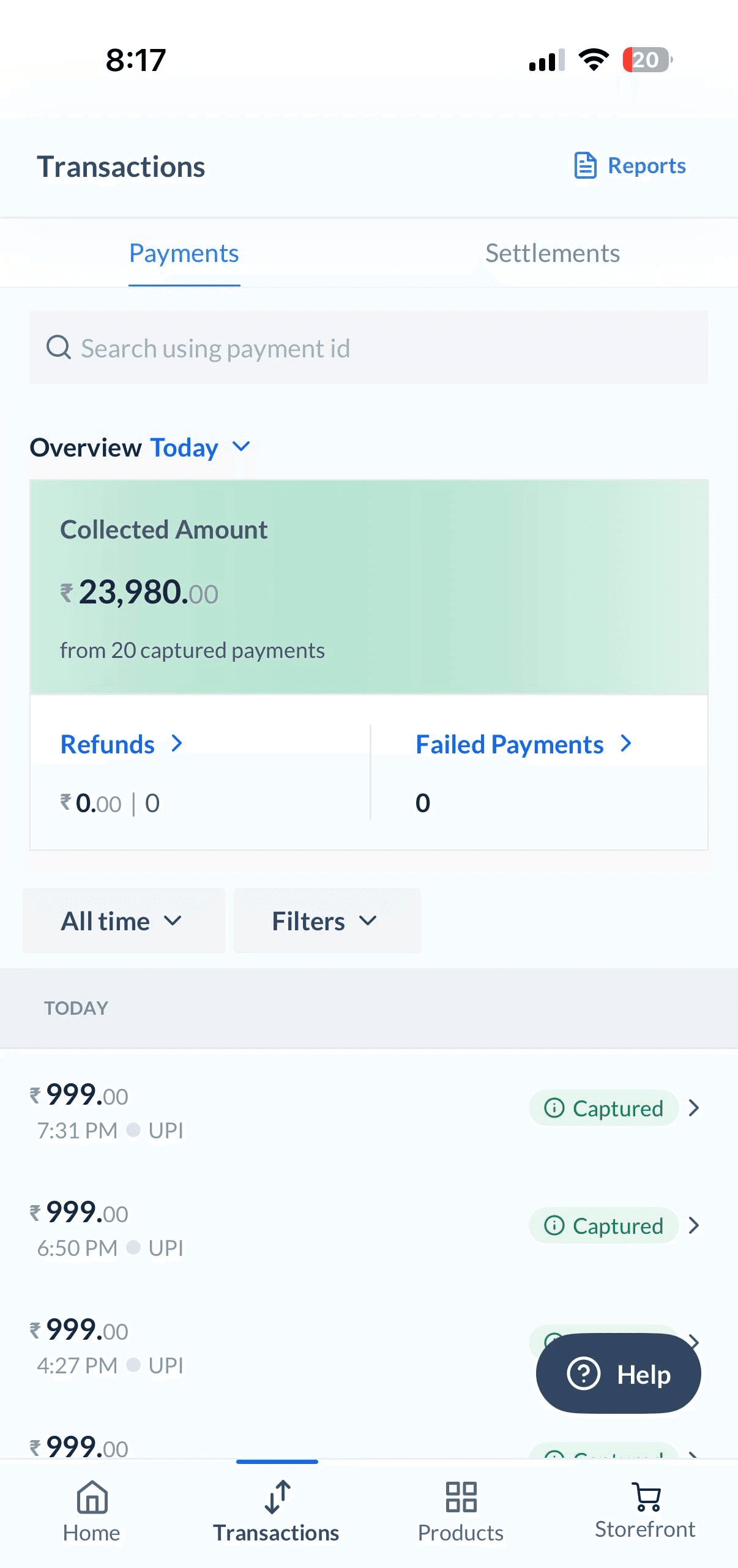Select the Payments tab
Viewport: 738px width, 1568px height.
pyautogui.click(x=184, y=253)
